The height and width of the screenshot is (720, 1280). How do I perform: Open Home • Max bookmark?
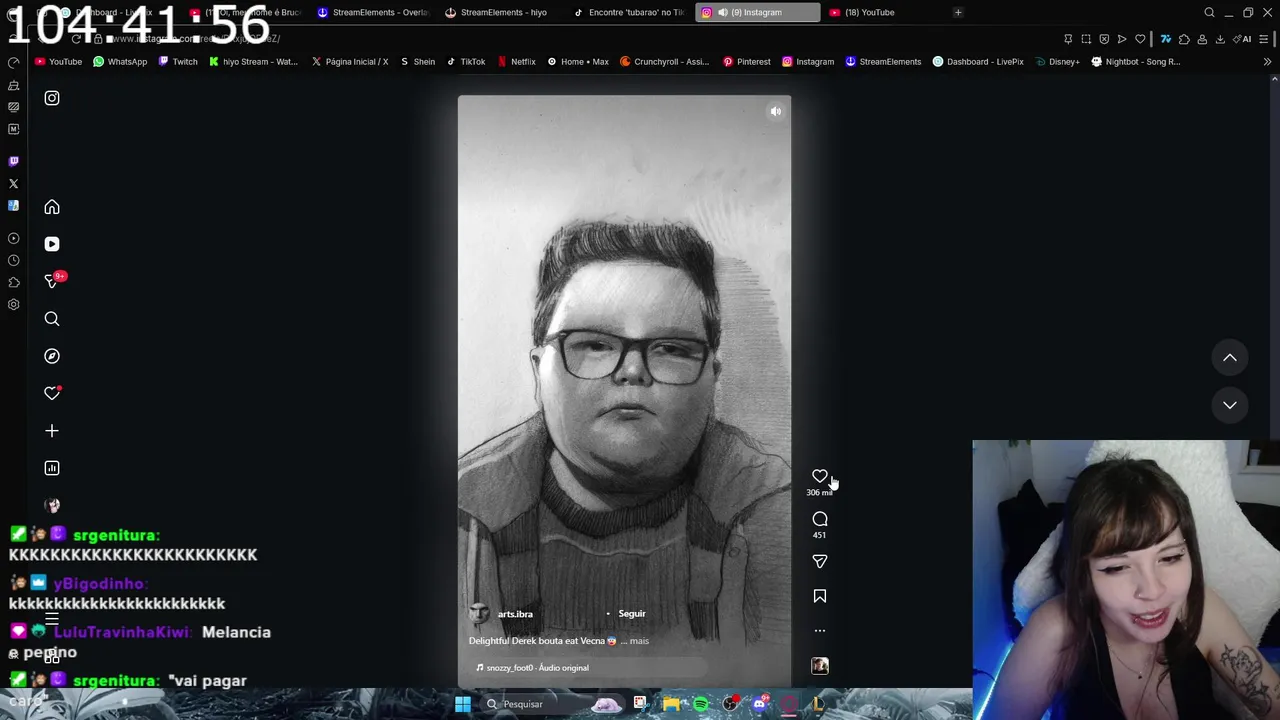pyautogui.click(x=578, y=62)
